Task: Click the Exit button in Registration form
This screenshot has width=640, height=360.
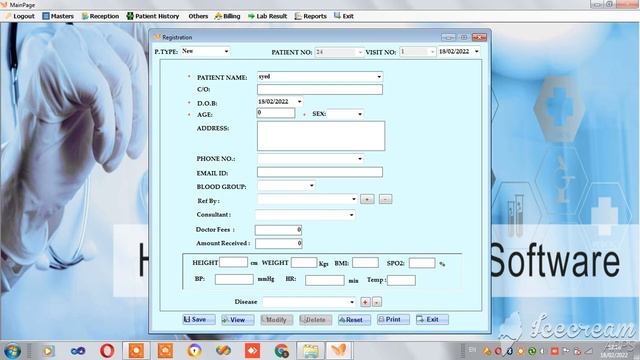Action: click(x=432, y=320)
